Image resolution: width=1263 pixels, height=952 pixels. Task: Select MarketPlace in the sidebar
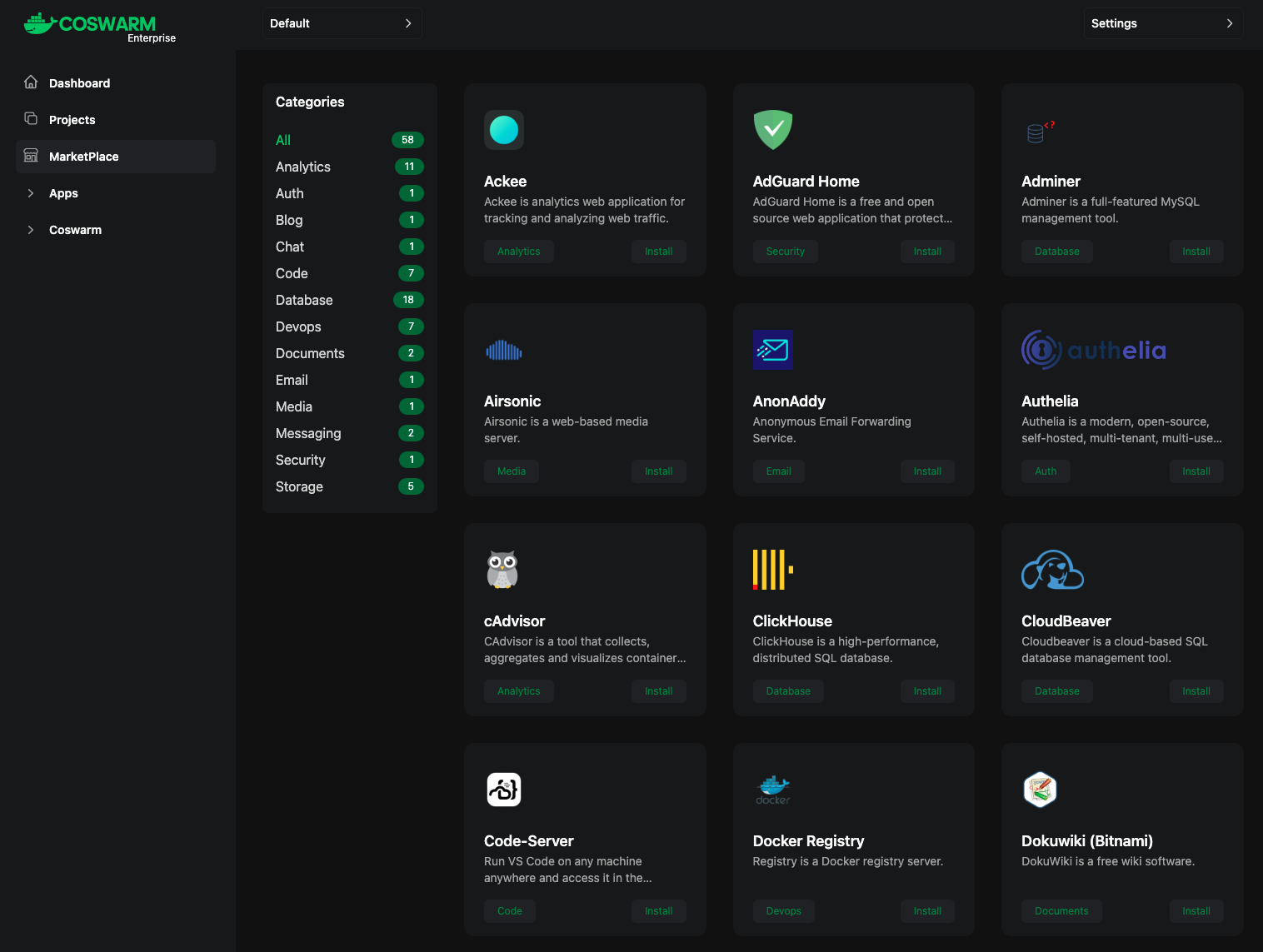click(116, 157)
